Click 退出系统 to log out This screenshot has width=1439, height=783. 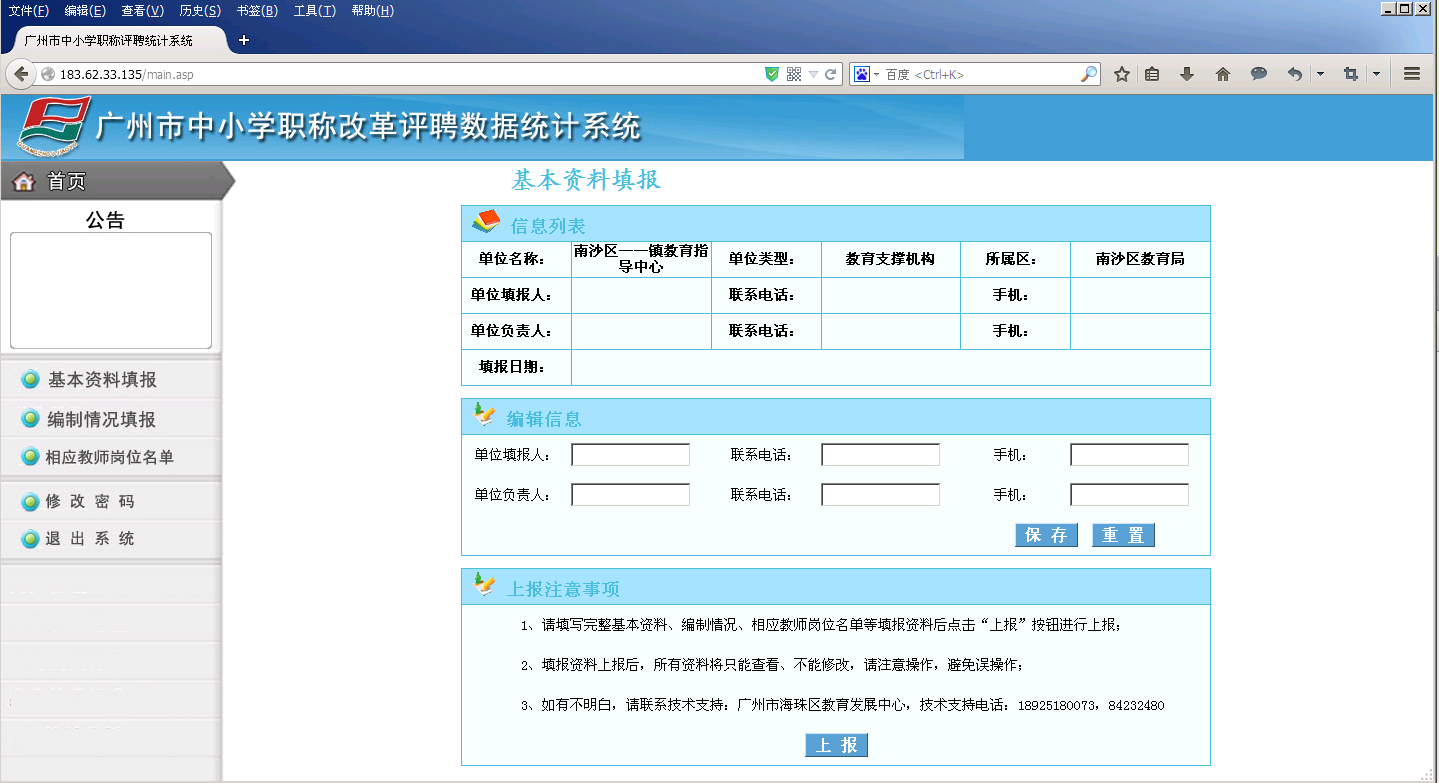pyautogui.click(x=89, y=538)
